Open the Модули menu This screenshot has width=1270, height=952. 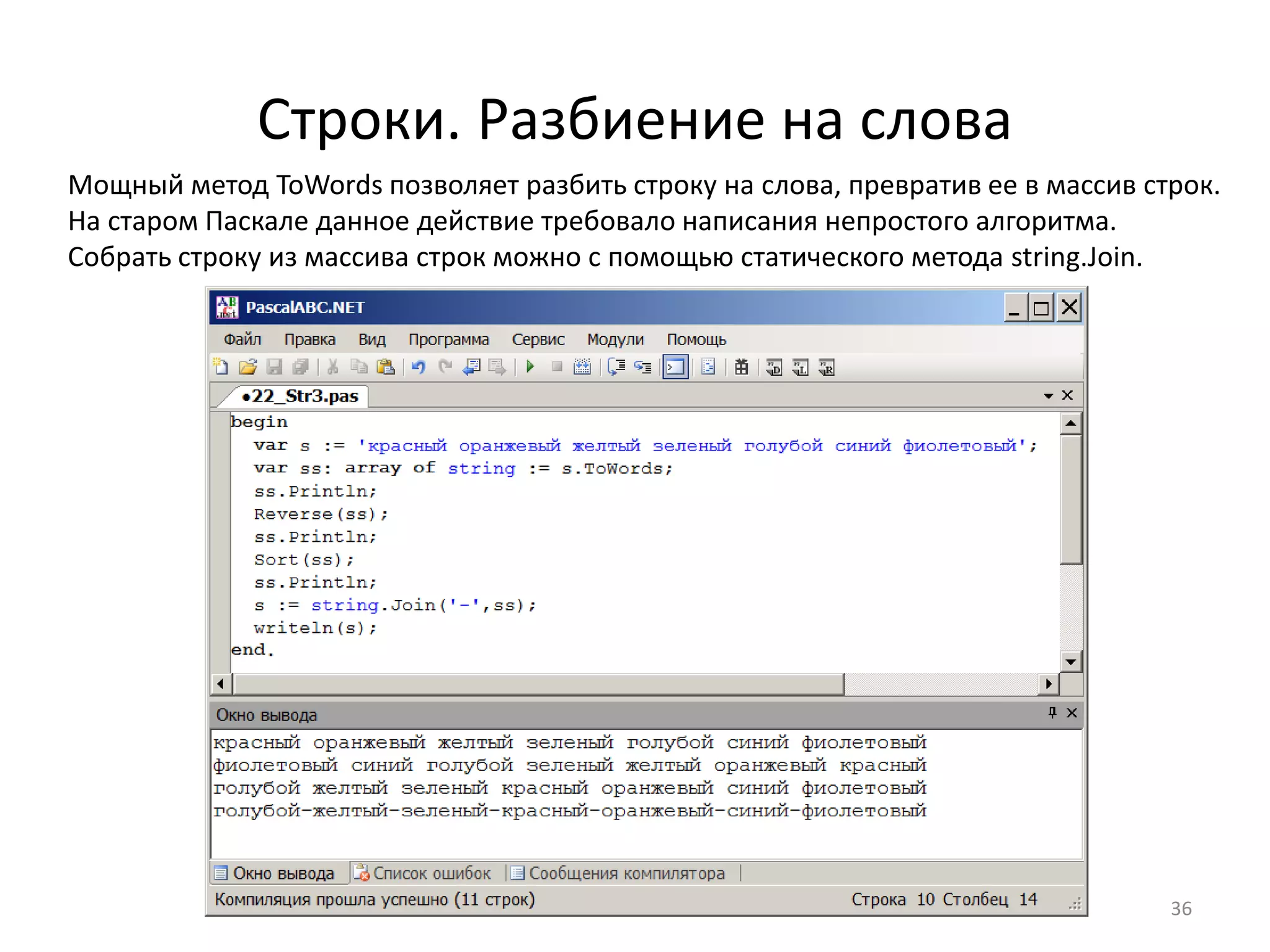(x=616, y=339)
